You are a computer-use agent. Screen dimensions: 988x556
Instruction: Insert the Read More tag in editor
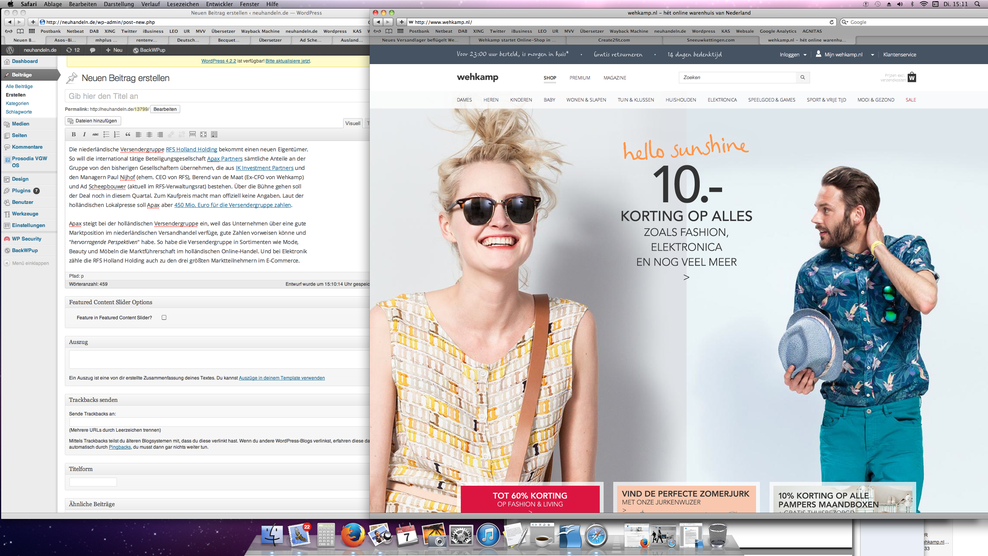coord(192,134)
